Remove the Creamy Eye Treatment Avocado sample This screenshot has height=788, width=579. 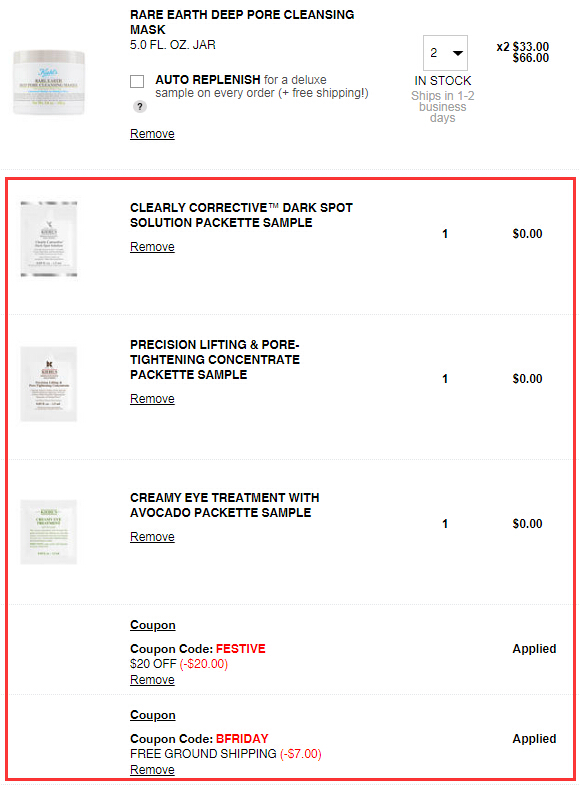[x=152, y=537]
